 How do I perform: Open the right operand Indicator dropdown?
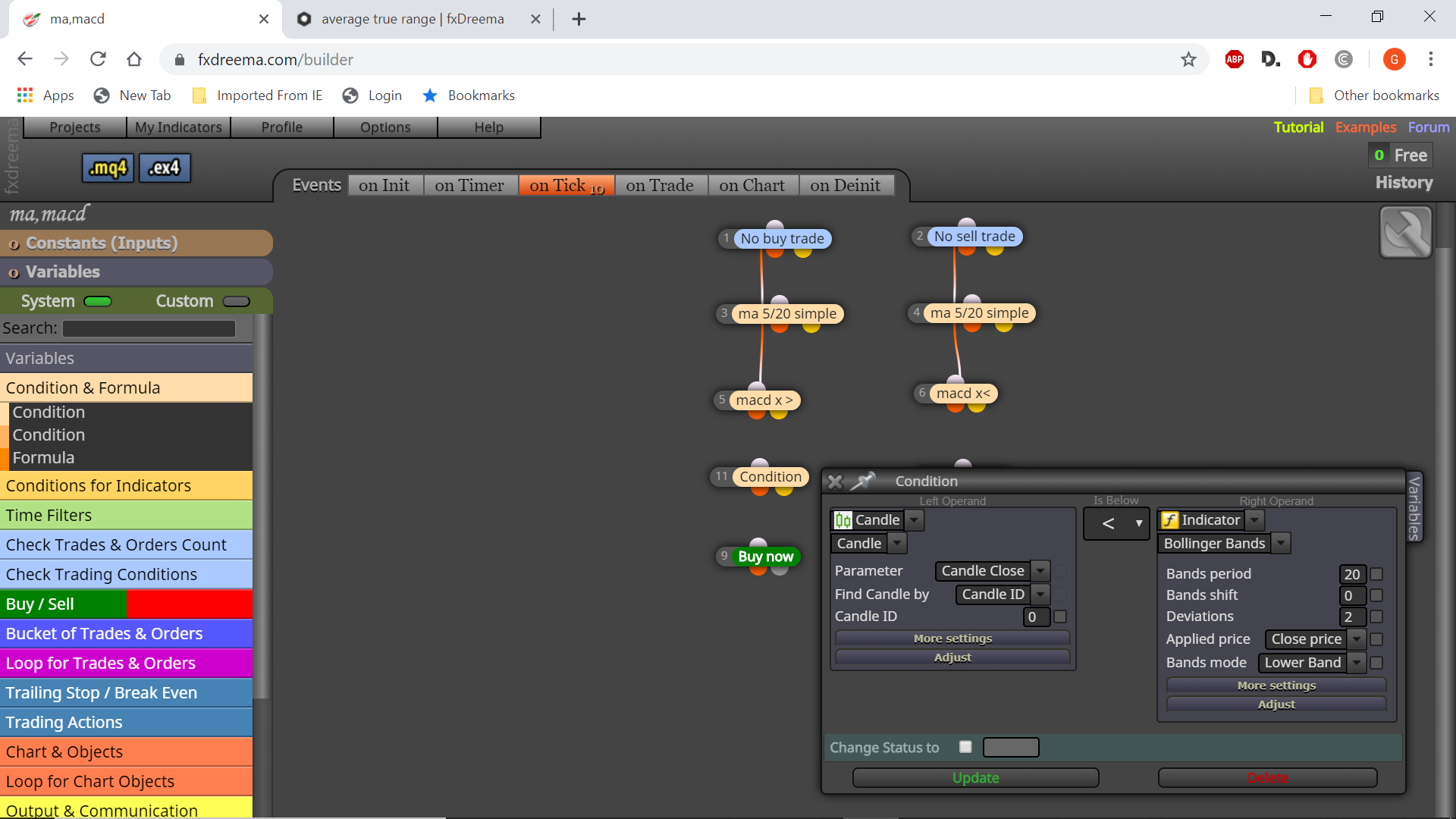coord(1256,520)
